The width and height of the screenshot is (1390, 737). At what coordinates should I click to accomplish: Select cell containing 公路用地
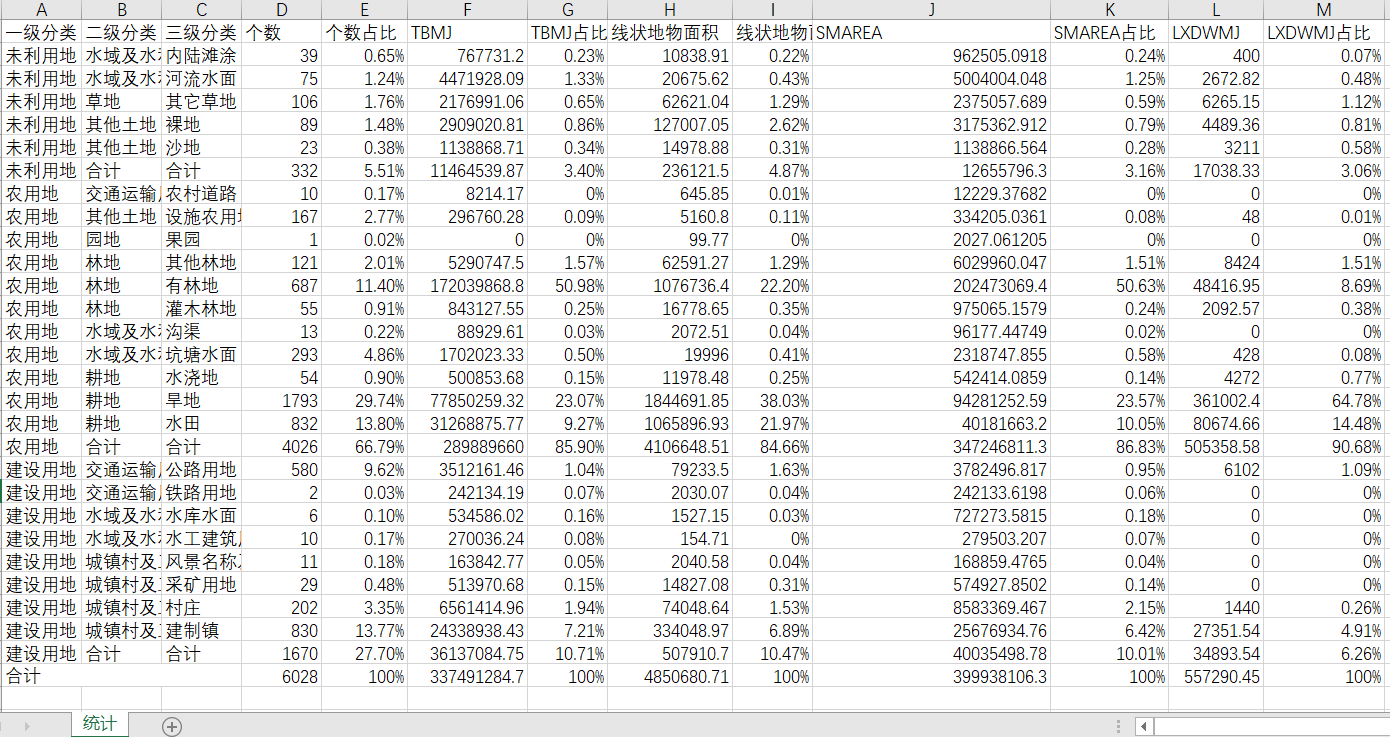pos(201,470)
